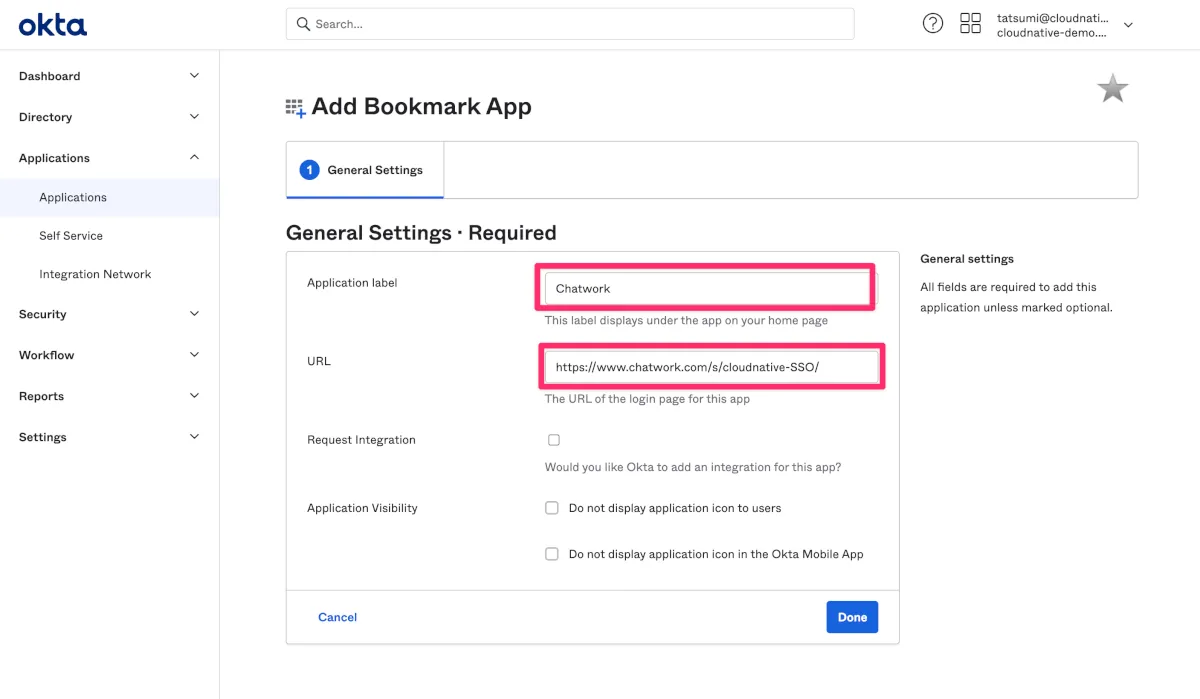Viewport: 1200px width, 699px height.
Task: Click the Cancel link
Action: [337, 617]
